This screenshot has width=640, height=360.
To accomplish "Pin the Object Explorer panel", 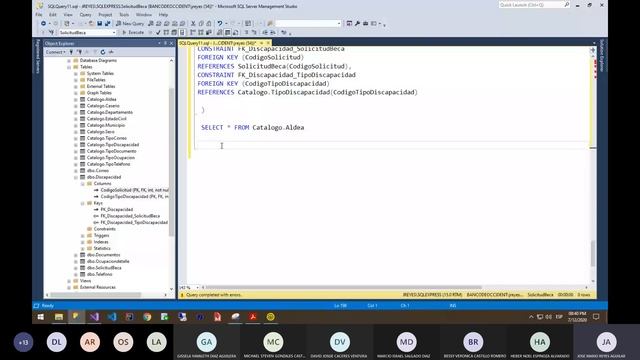I will [x=165, y=43].
